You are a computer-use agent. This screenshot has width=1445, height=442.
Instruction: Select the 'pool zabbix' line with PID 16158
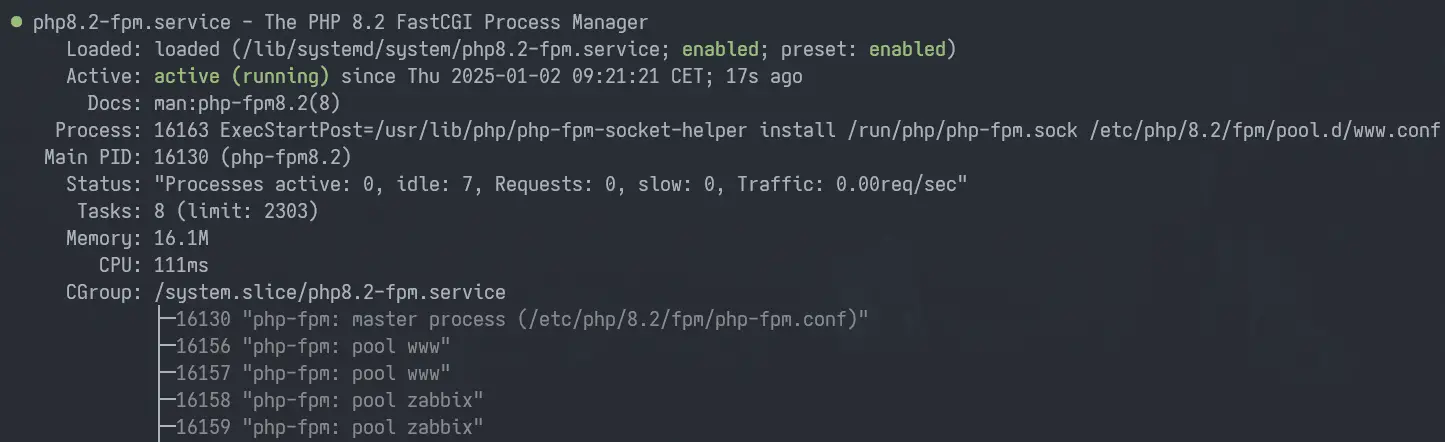320,400
